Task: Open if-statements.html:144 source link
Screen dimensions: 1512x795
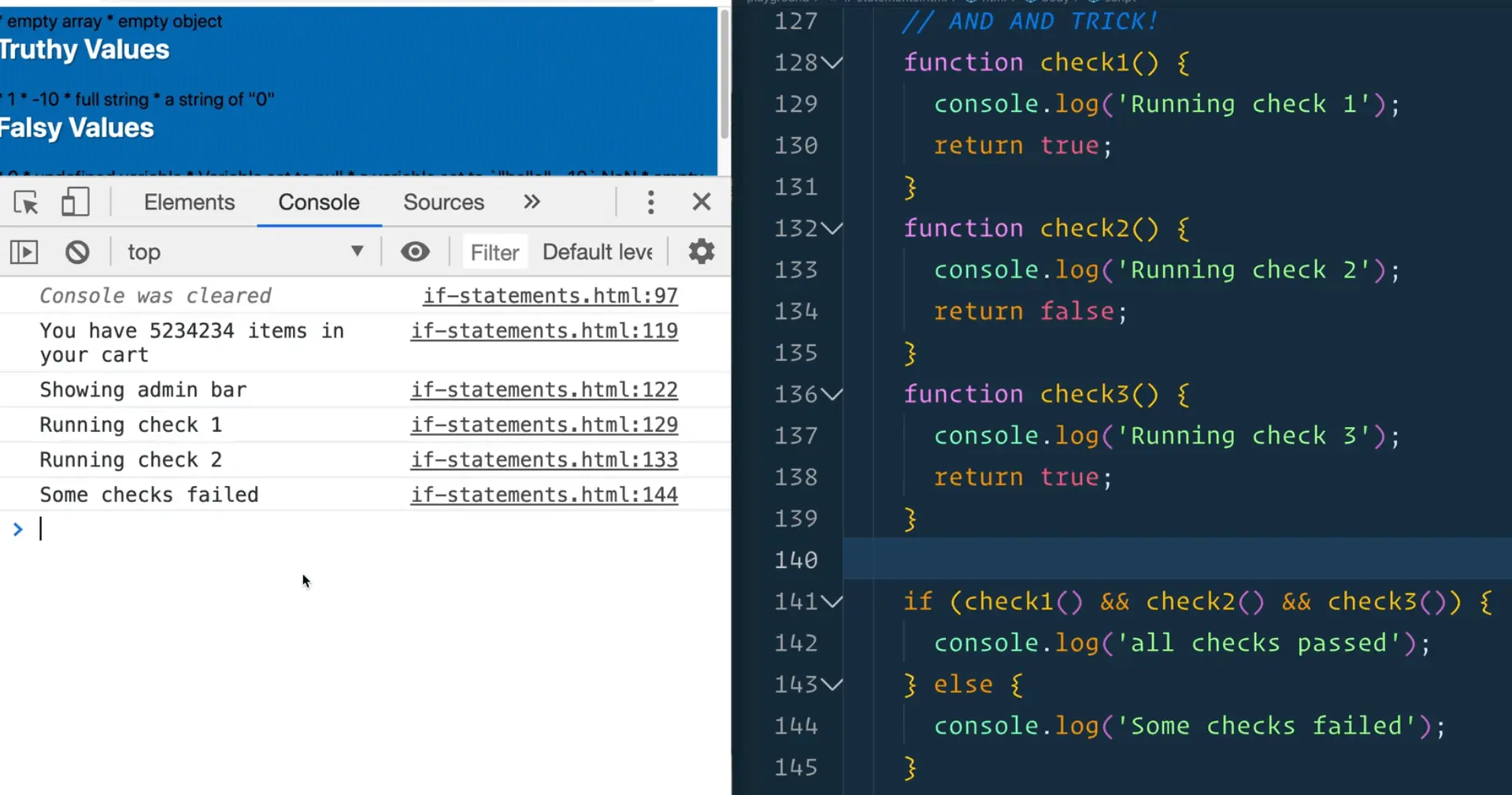Action: 544,495
